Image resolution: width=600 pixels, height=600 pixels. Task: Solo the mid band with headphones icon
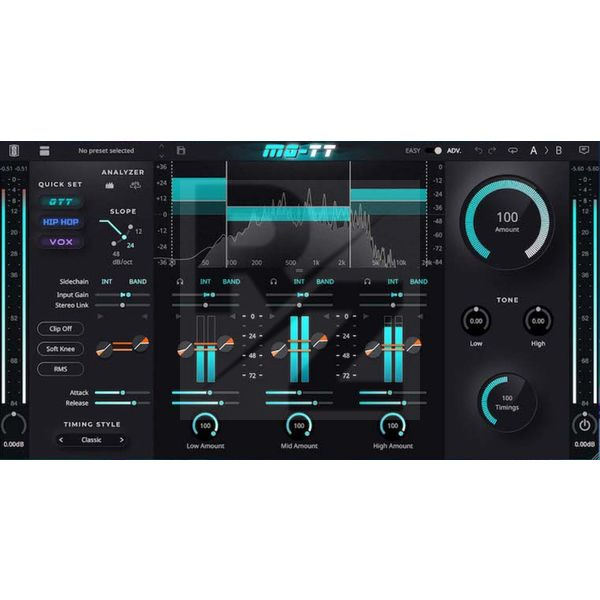(x=274, y=282)
